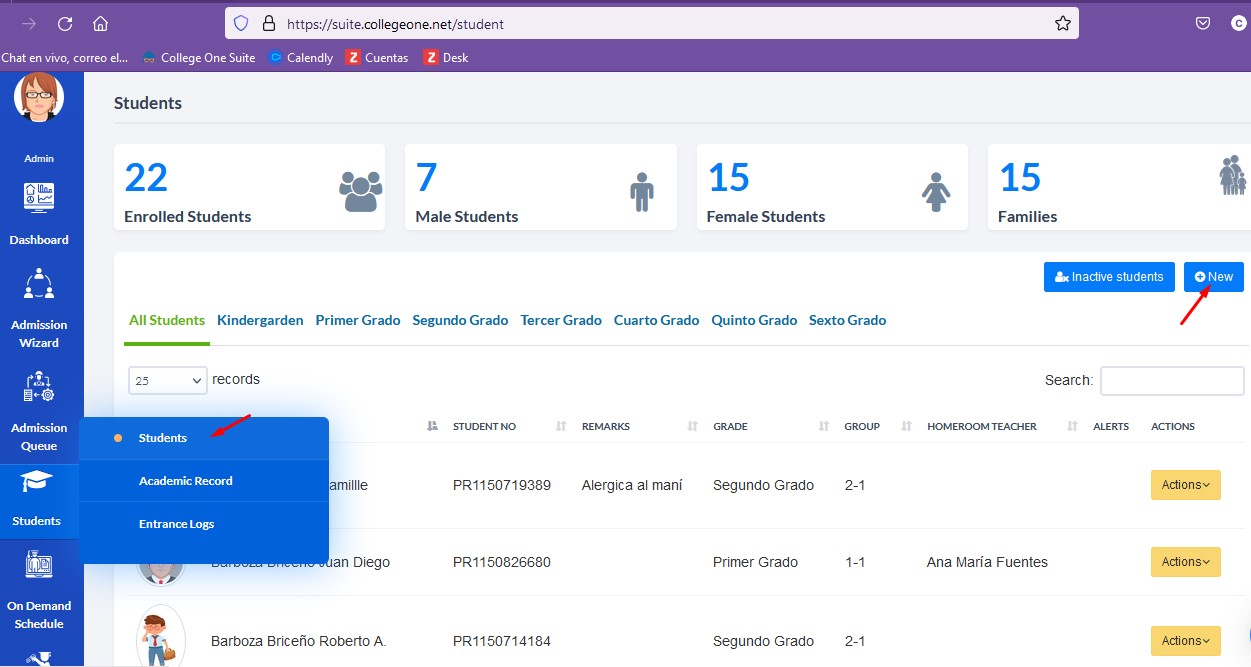Switch to the All Students tab

coord(167,321)
